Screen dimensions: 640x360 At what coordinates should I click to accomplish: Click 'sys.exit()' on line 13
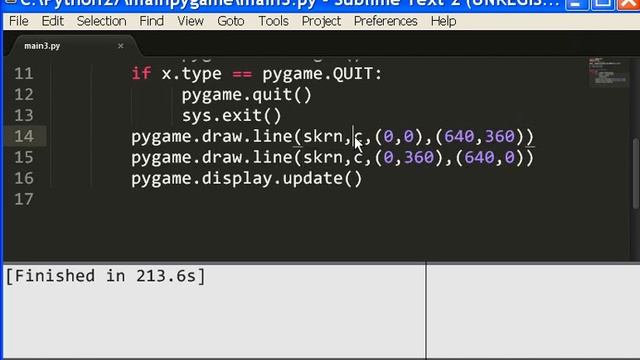click(232, 116)
